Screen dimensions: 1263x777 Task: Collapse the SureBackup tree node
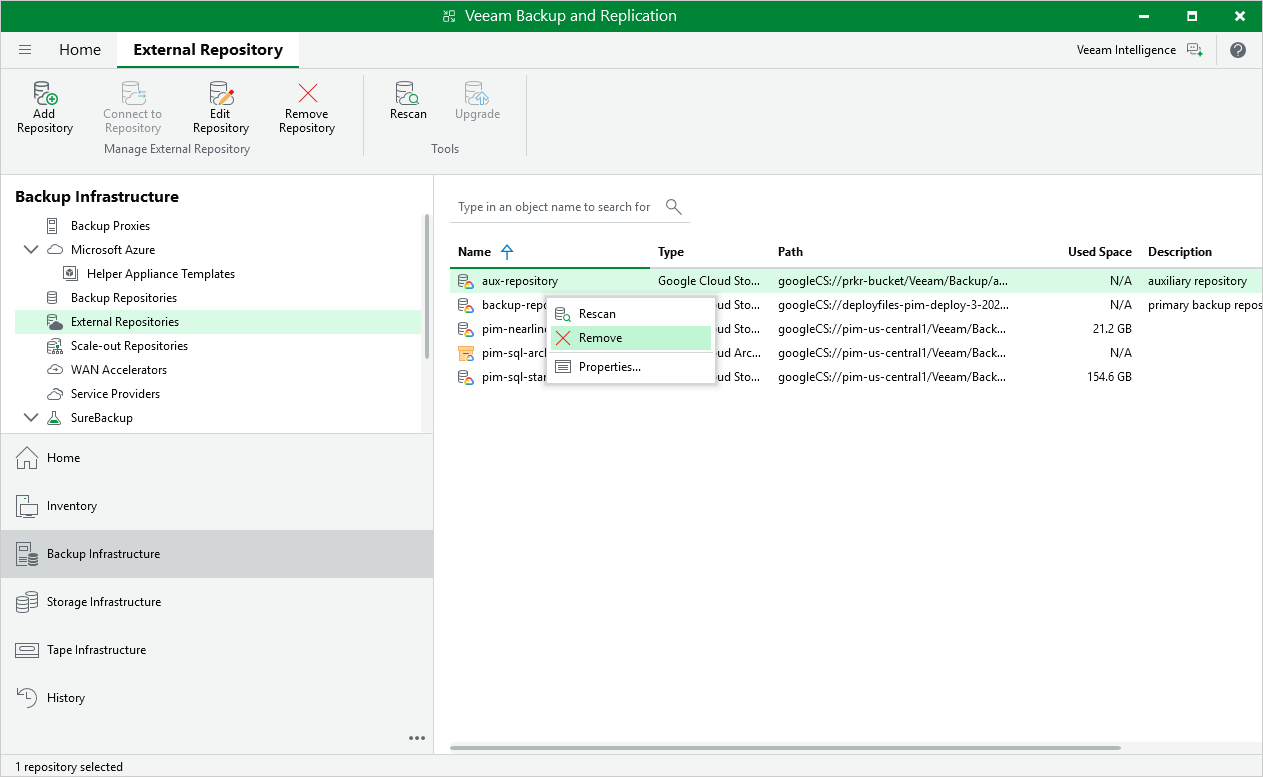(x=30, y=418)
